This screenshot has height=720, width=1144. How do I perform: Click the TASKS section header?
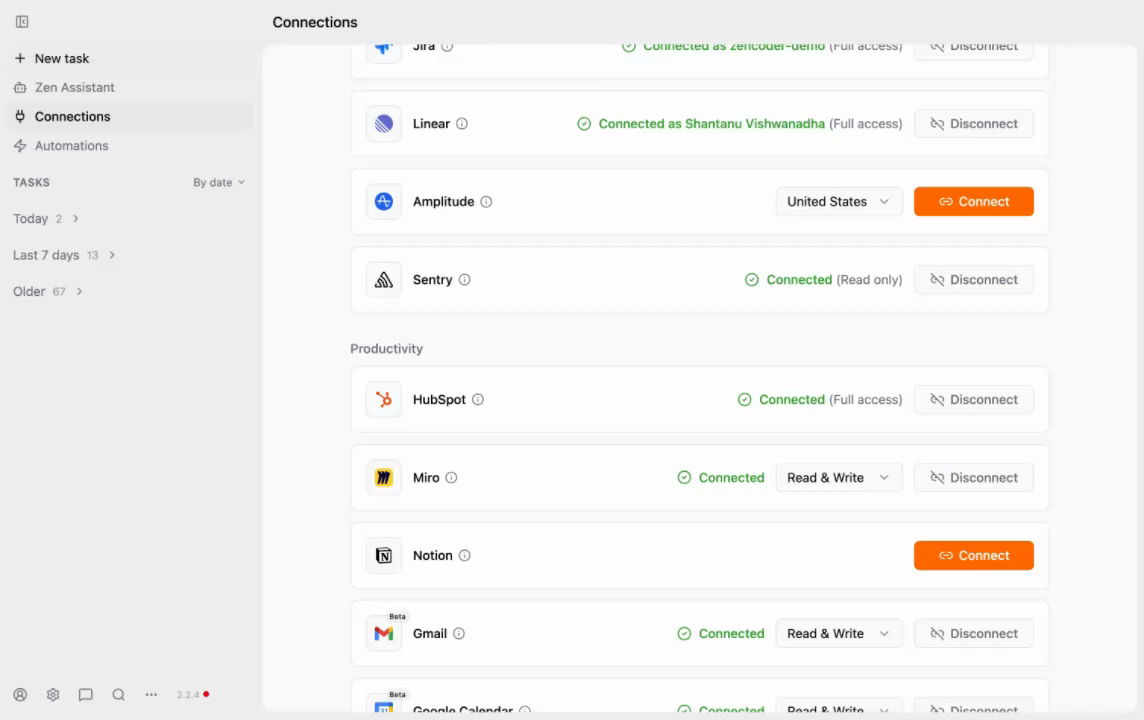[x=31, y=182]
